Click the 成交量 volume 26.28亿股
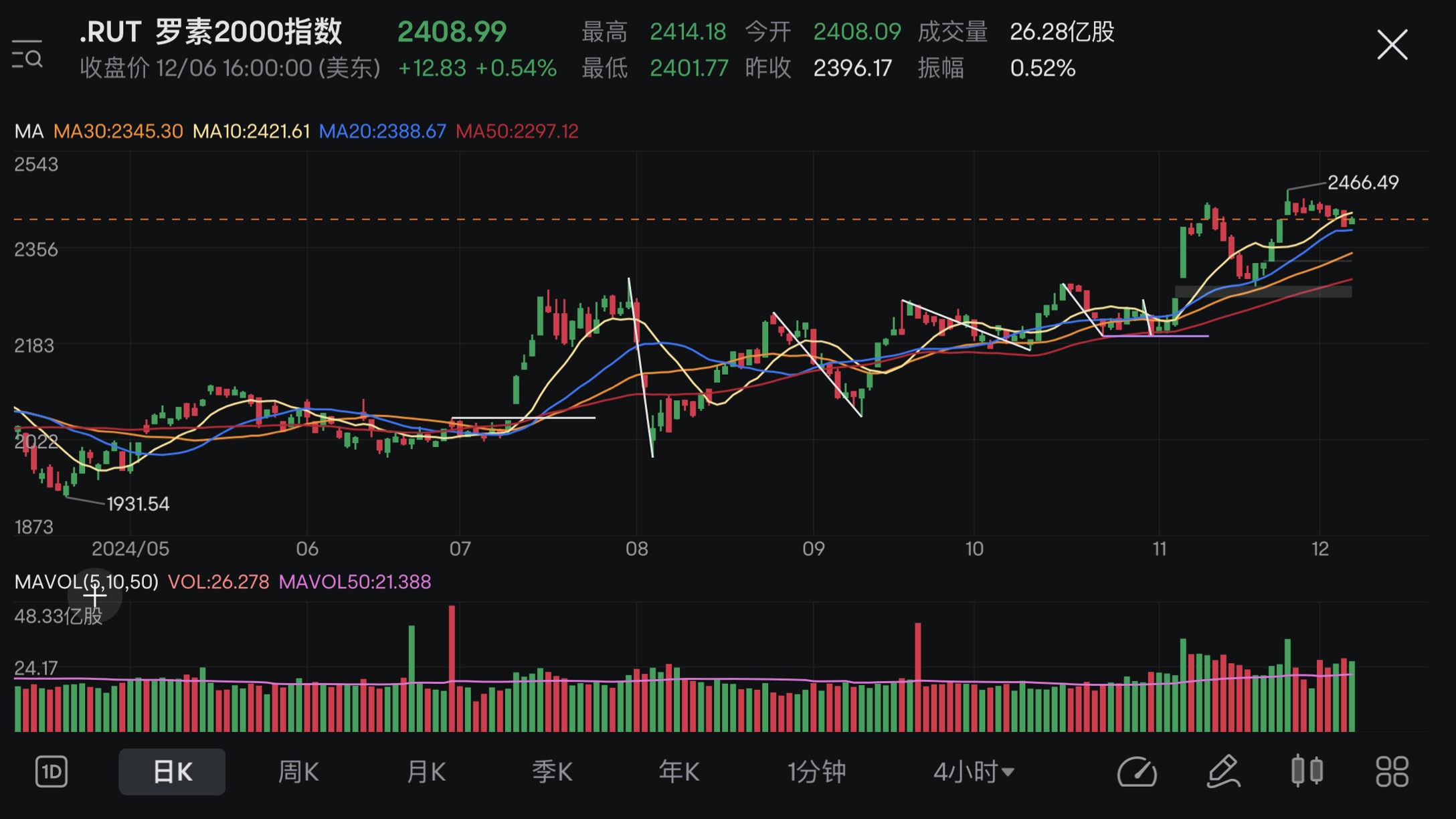Viewport: 1456px width, 819px height. tap(1062, 31)
